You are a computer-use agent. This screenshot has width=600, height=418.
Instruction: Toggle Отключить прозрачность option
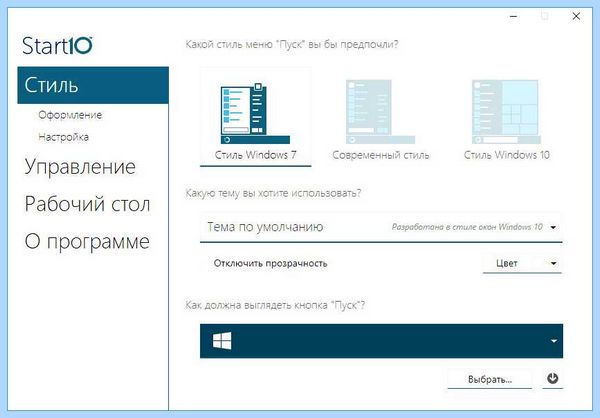pyautogui.click(x=270, y=263)
